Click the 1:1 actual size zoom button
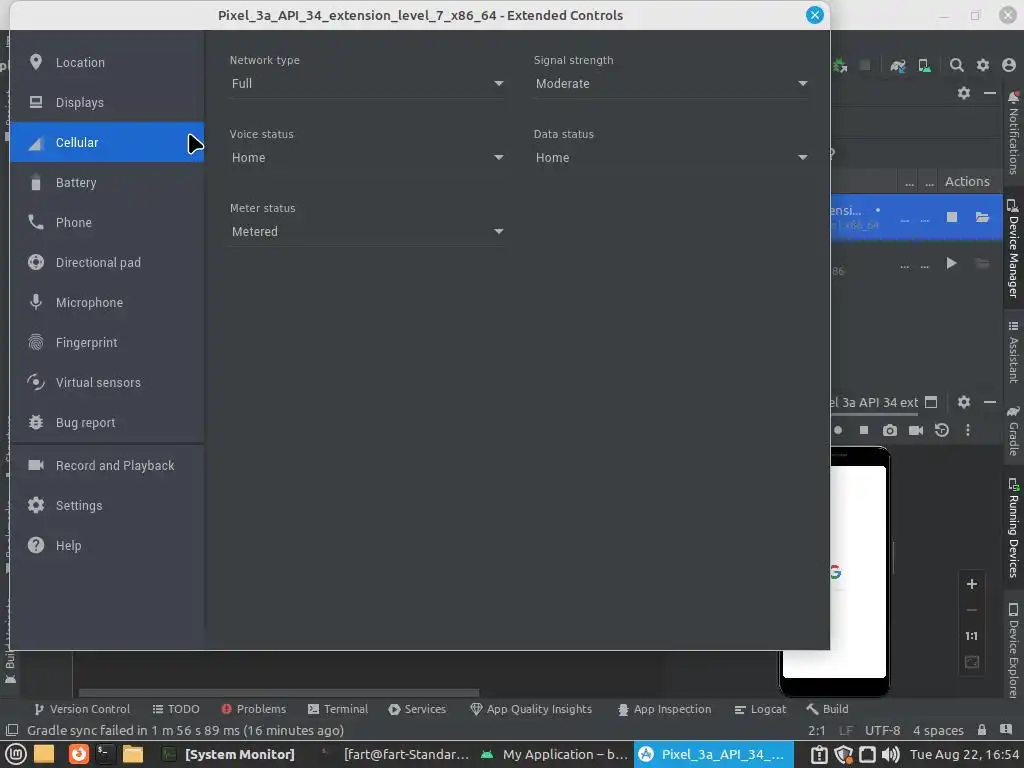 click(972, 636)
